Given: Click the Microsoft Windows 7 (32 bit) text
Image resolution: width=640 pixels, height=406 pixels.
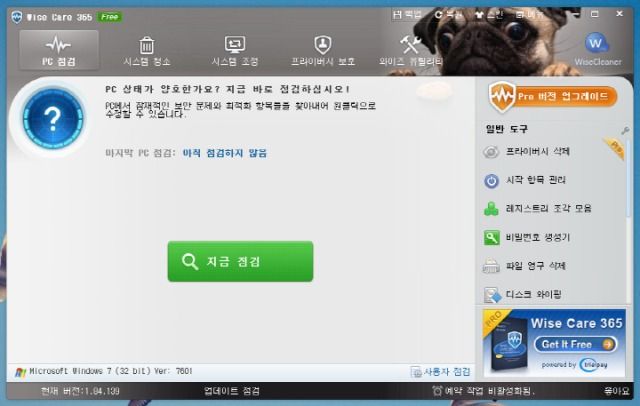Looking at the screenshot, I should pyautogui.click(x=110, y=371).
